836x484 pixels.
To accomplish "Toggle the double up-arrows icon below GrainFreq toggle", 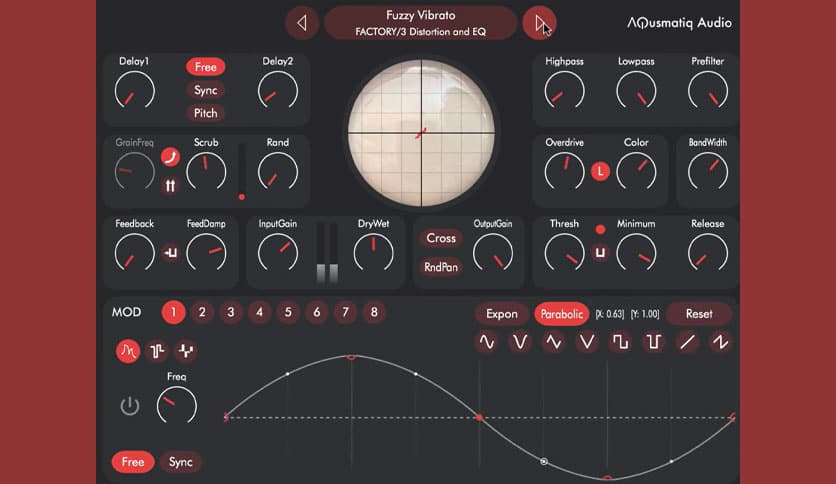I will 170,185.
